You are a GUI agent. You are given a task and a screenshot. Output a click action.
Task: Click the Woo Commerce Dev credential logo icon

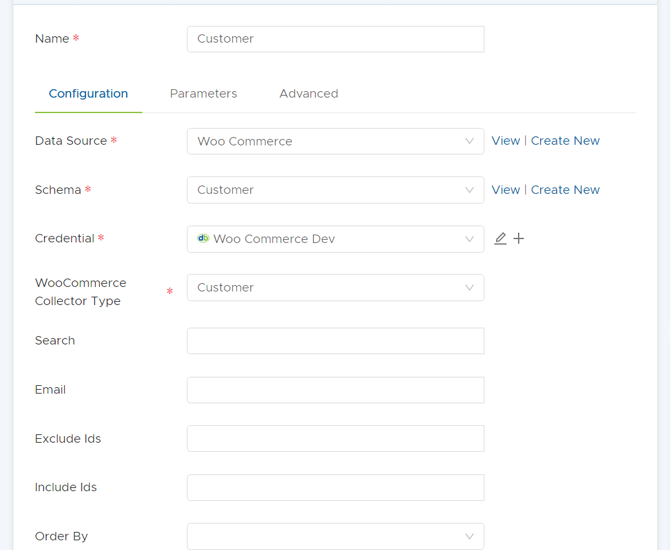pyautogui.click(x=203, y=239)
